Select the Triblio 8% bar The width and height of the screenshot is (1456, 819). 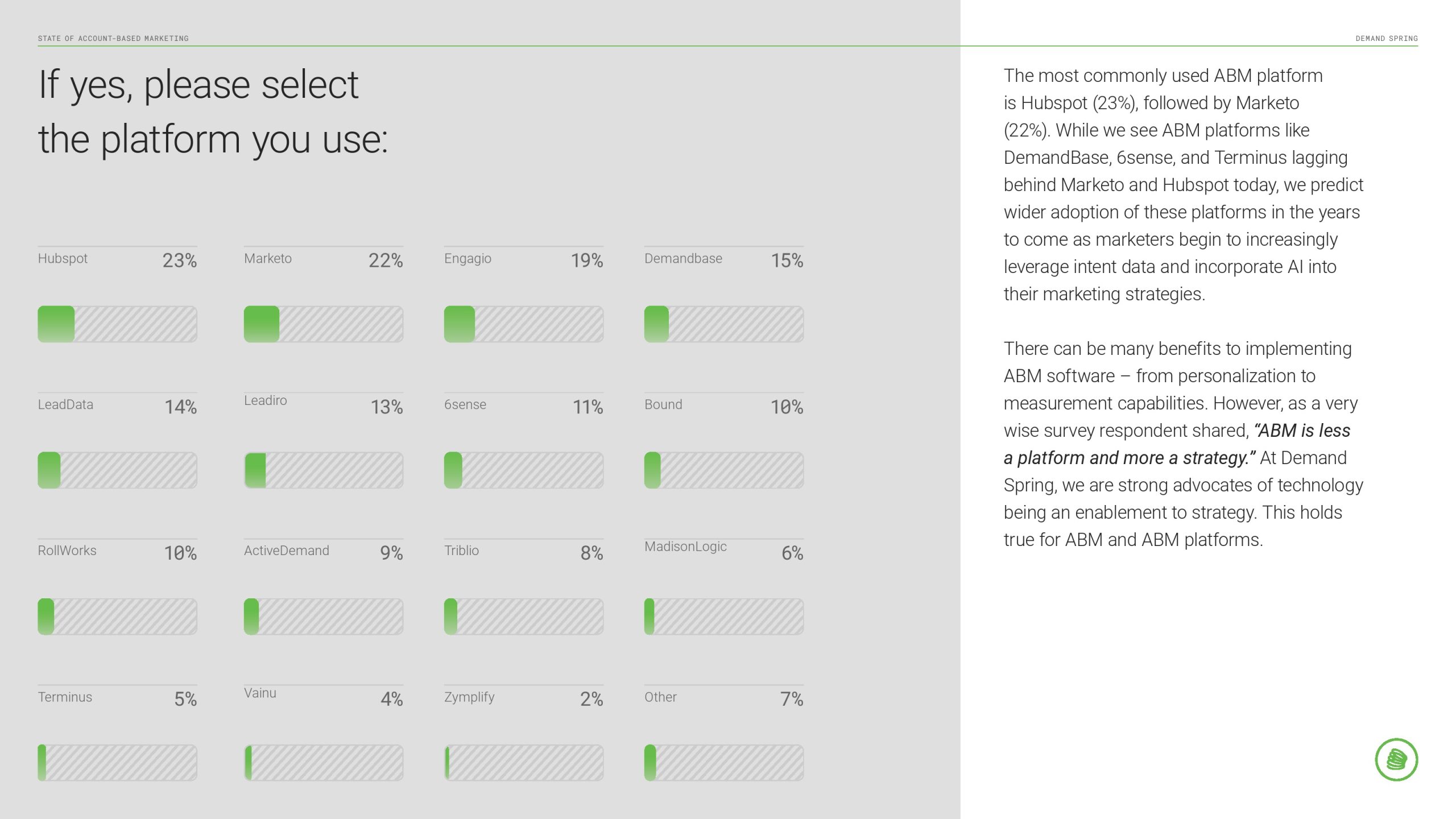point(523,617)
